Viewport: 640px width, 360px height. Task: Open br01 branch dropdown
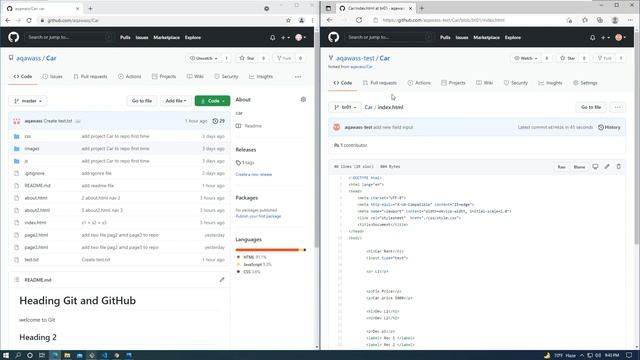tap(345, 107)
